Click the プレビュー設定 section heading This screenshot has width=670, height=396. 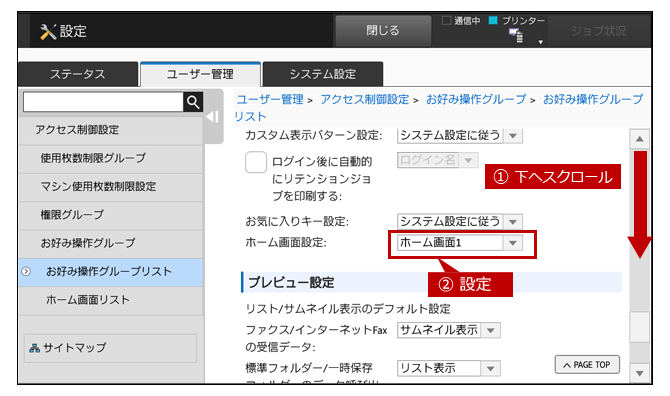pyautogui.click(x=291, y=283)
